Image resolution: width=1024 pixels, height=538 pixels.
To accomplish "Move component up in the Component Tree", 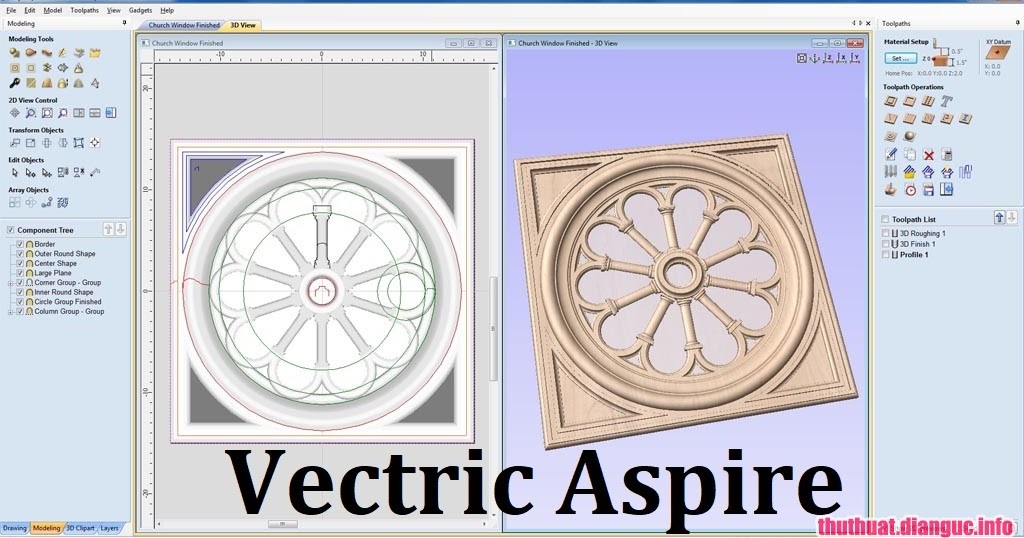I will click(x=108, y=229).
